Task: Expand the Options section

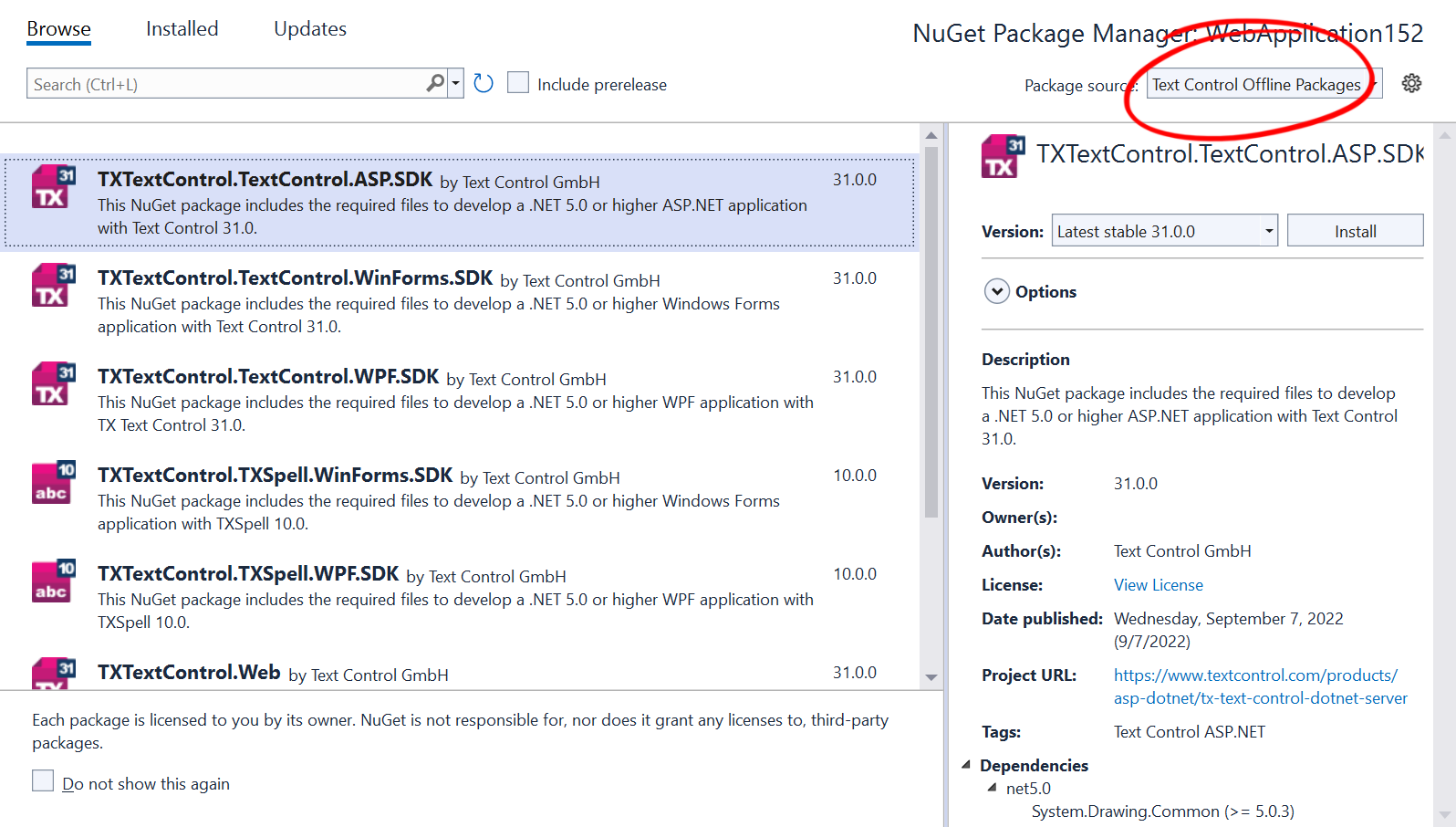Action: 997,291
